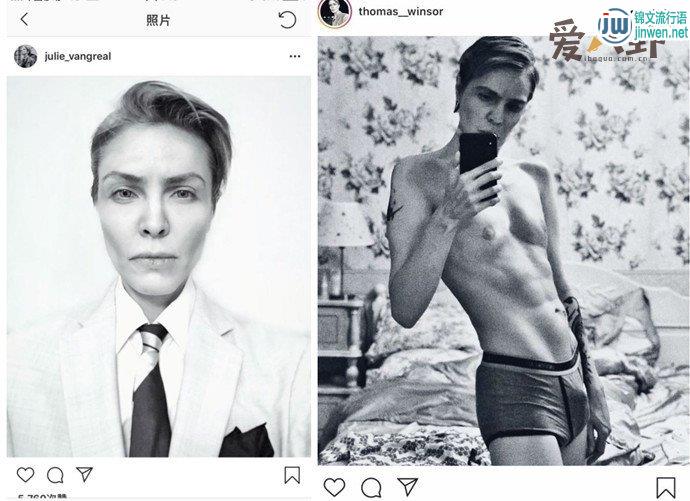690x501 pixels.
Task: Visit the thomas__winsor username link
Action: [x=401, y=11]
